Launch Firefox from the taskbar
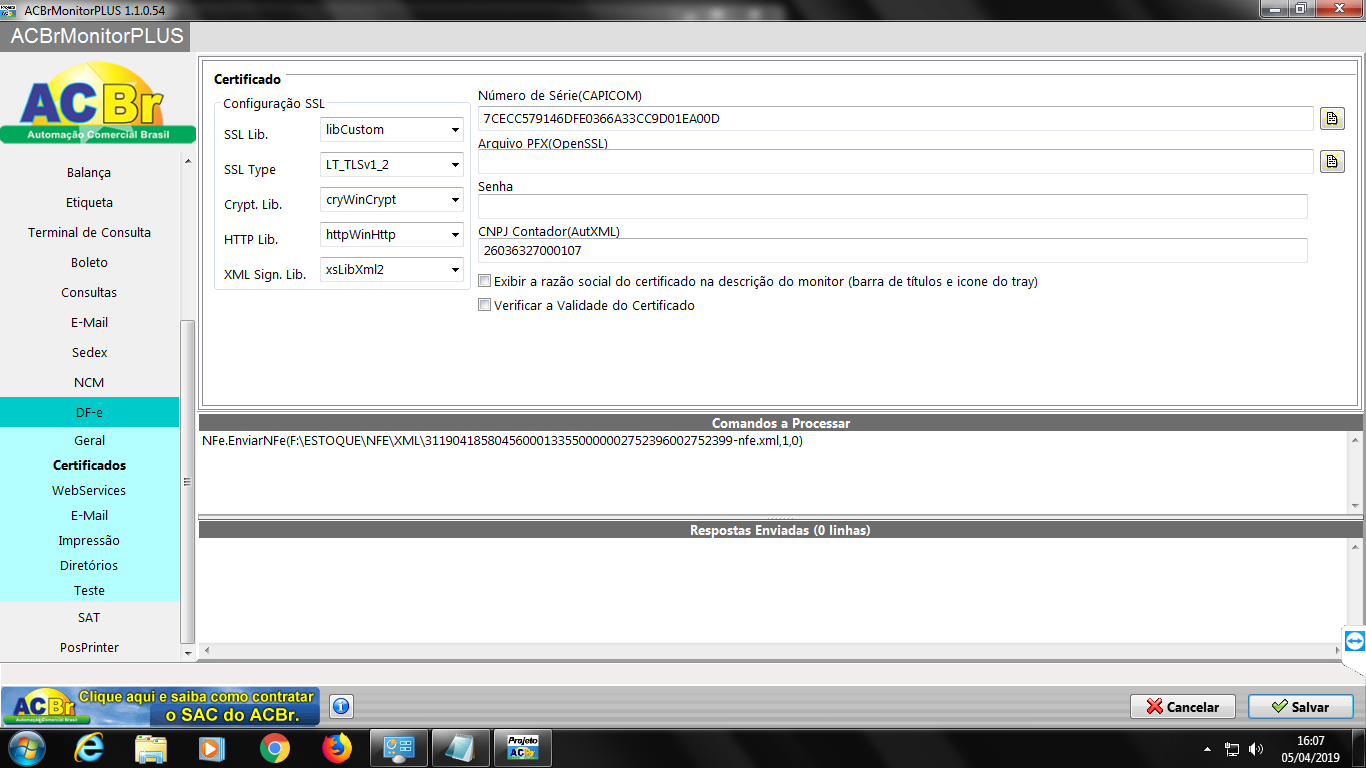Image resolution: width=1366 pixels, height=768 pixels. coord(337,748)
